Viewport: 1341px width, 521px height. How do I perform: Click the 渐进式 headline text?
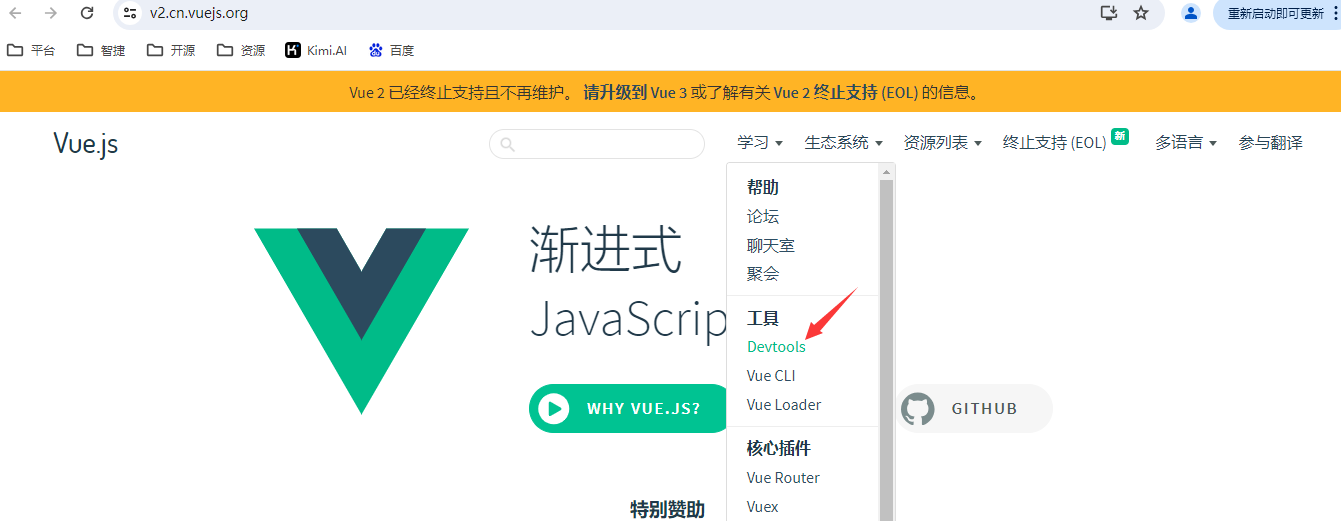point(606,249)
